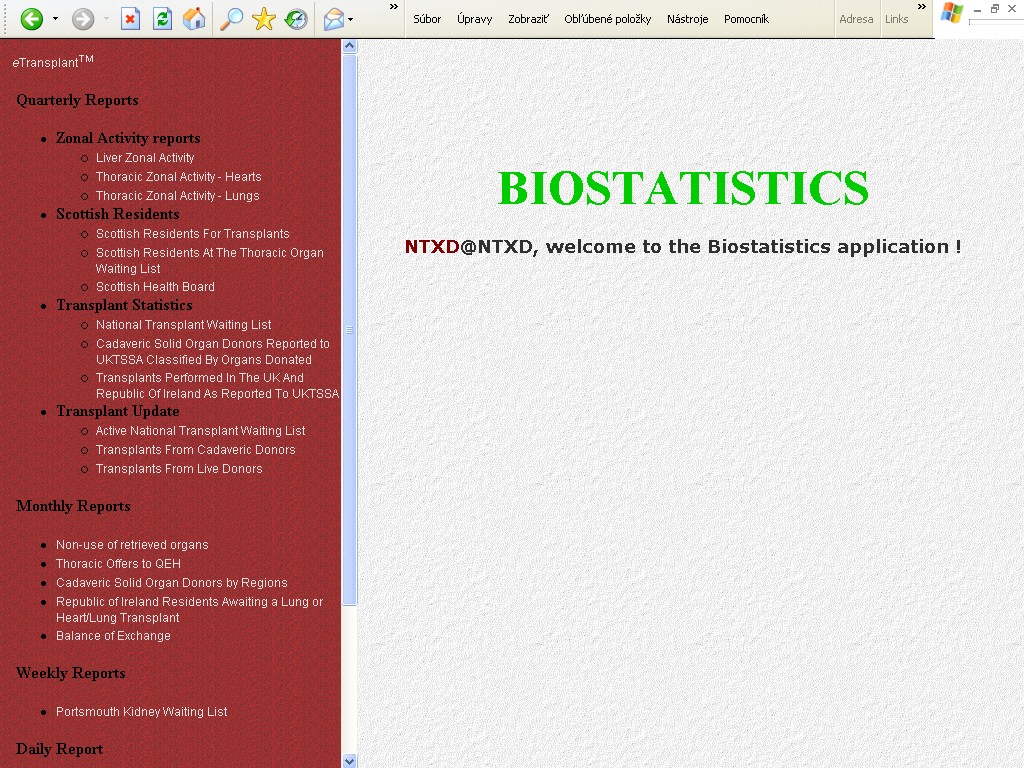Click the Daily Report heading
Viewport: 1024px width, 768px height.
[59, 749]
